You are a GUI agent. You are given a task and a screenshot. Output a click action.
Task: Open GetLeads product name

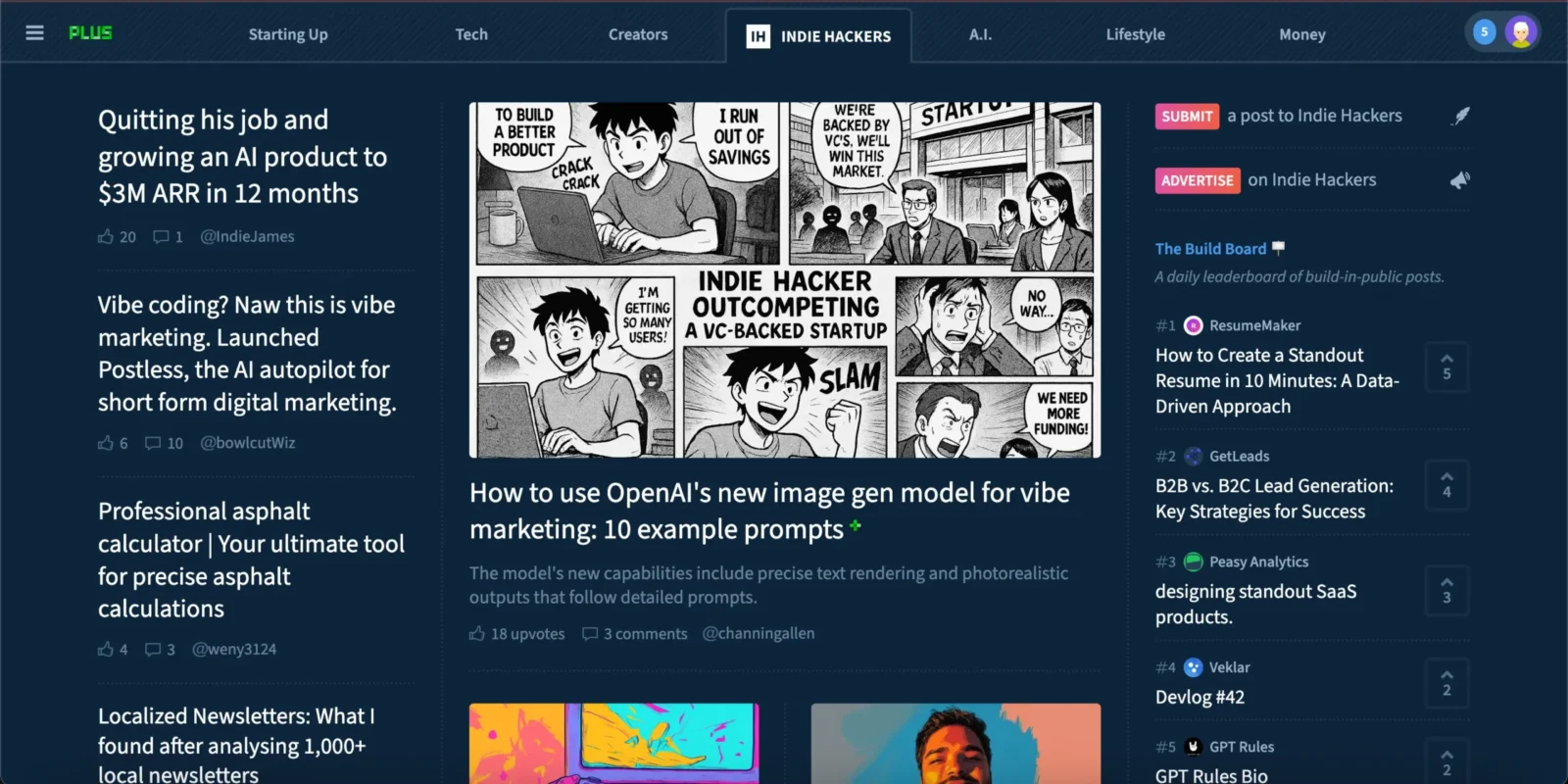click(1240, 456)
